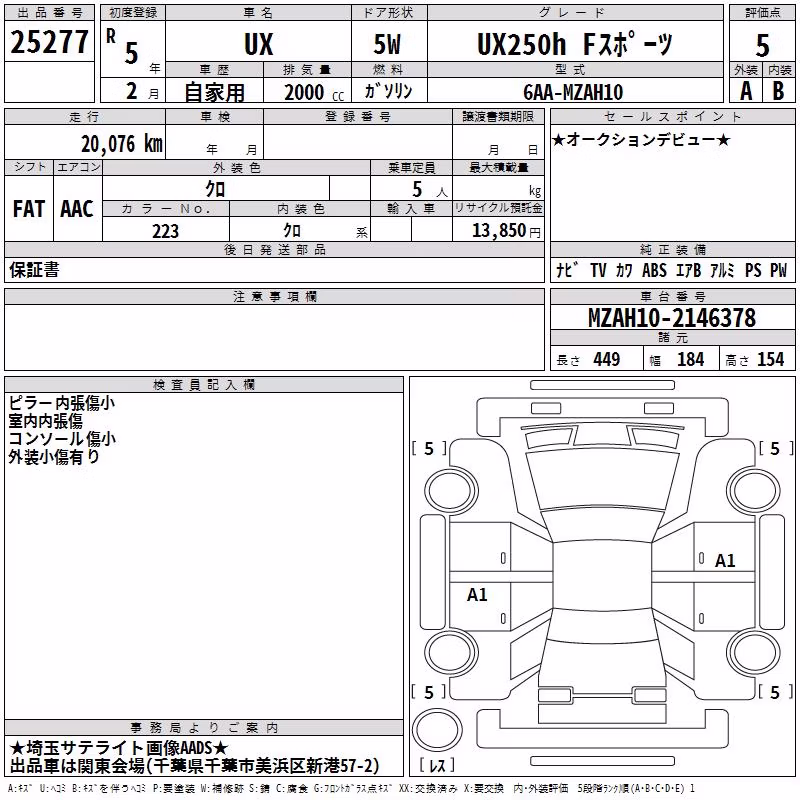Click the rear-right tire circle in diagram

coord(754,653)
